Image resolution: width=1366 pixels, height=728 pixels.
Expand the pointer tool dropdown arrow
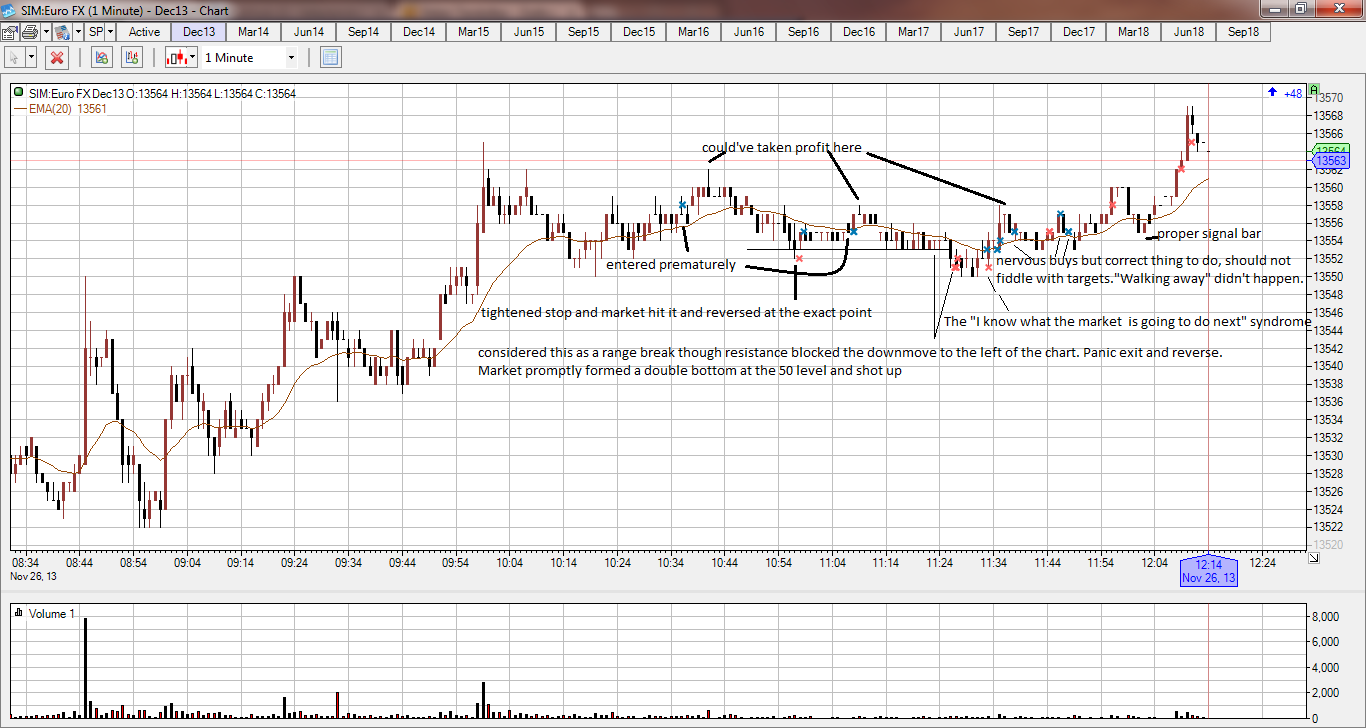point(31,57)
